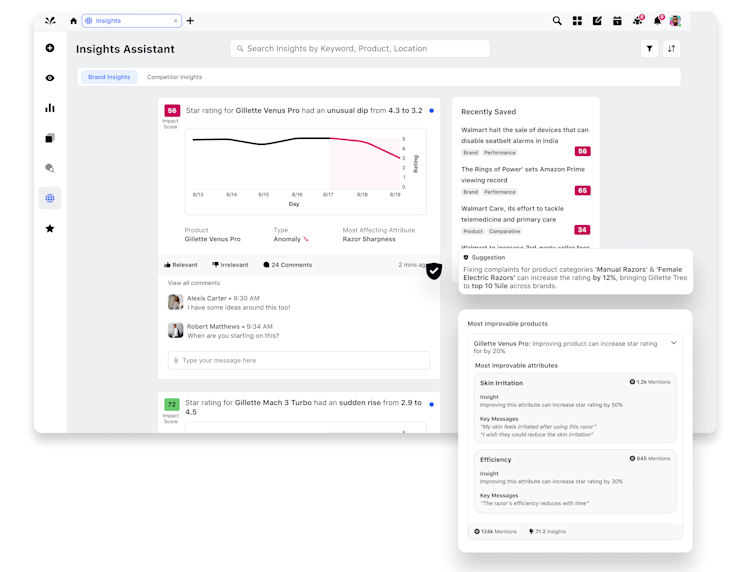Open the apps grid launcher icon
This screenshot has height=572, width=750.
(577, 21)
